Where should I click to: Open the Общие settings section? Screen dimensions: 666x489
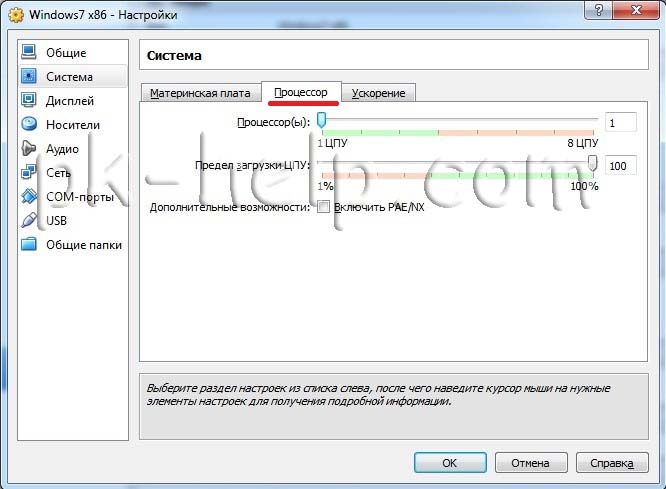point(66,53)
